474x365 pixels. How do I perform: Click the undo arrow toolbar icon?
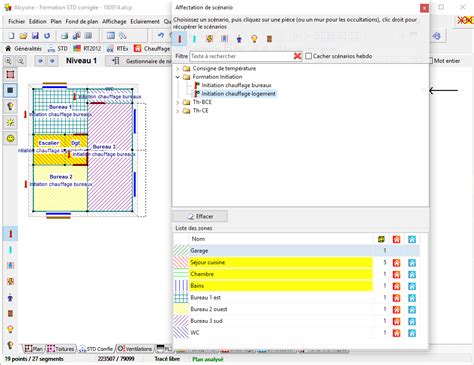(x=161, y=36)
